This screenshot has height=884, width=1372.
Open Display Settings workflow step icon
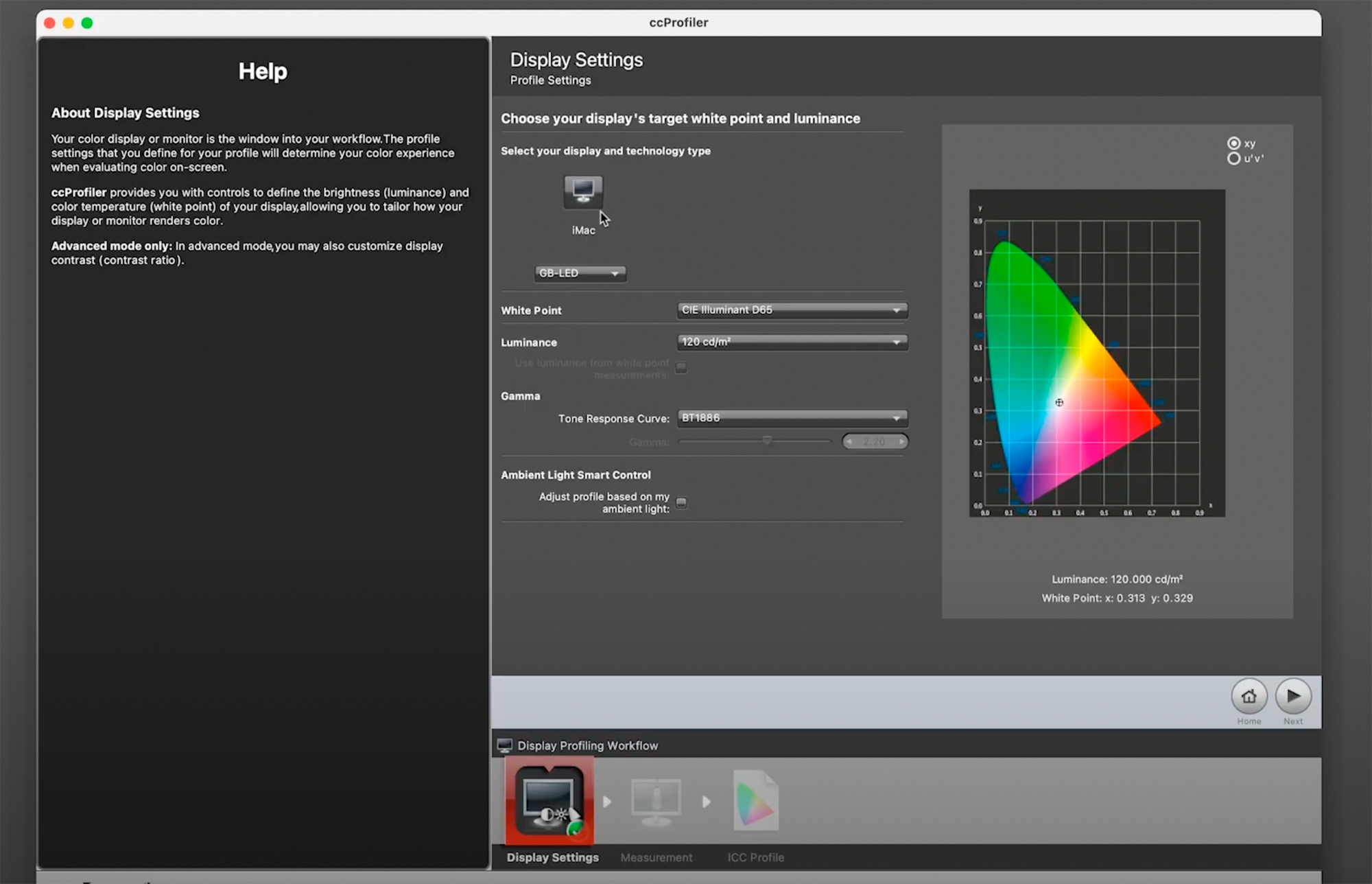(x=549, y=801)
